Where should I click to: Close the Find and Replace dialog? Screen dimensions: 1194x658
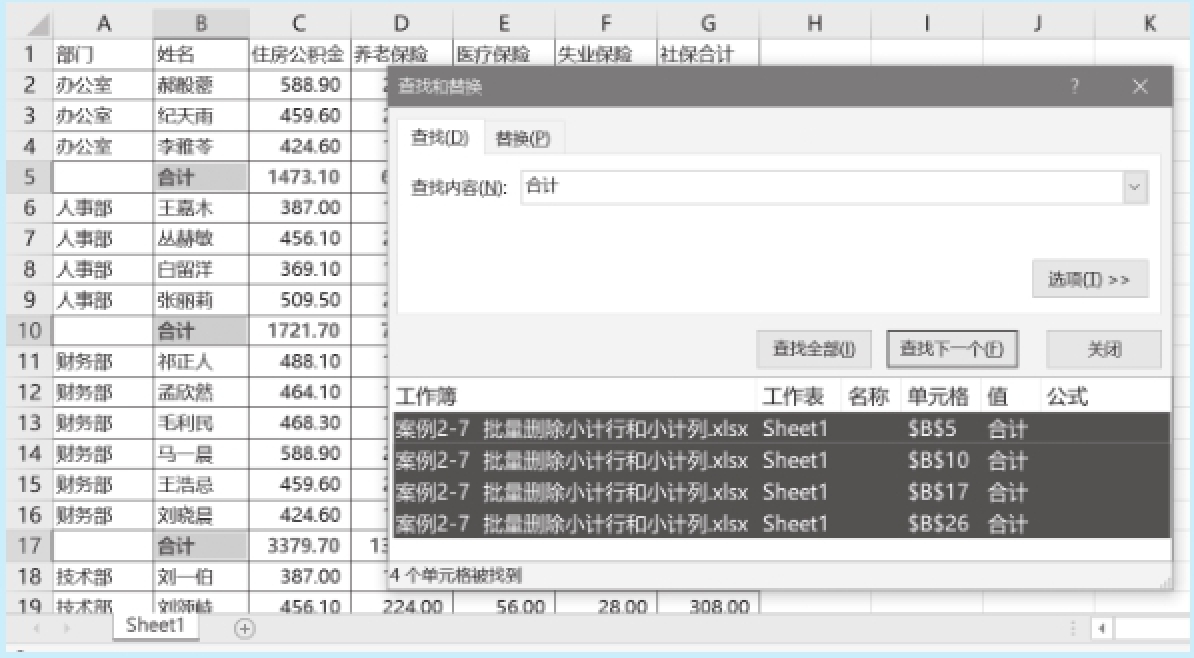(1140, 87)
